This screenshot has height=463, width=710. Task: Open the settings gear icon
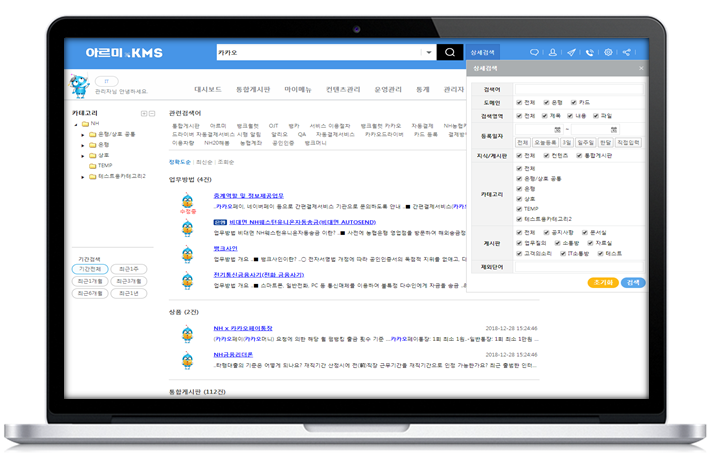click(607, 52)
